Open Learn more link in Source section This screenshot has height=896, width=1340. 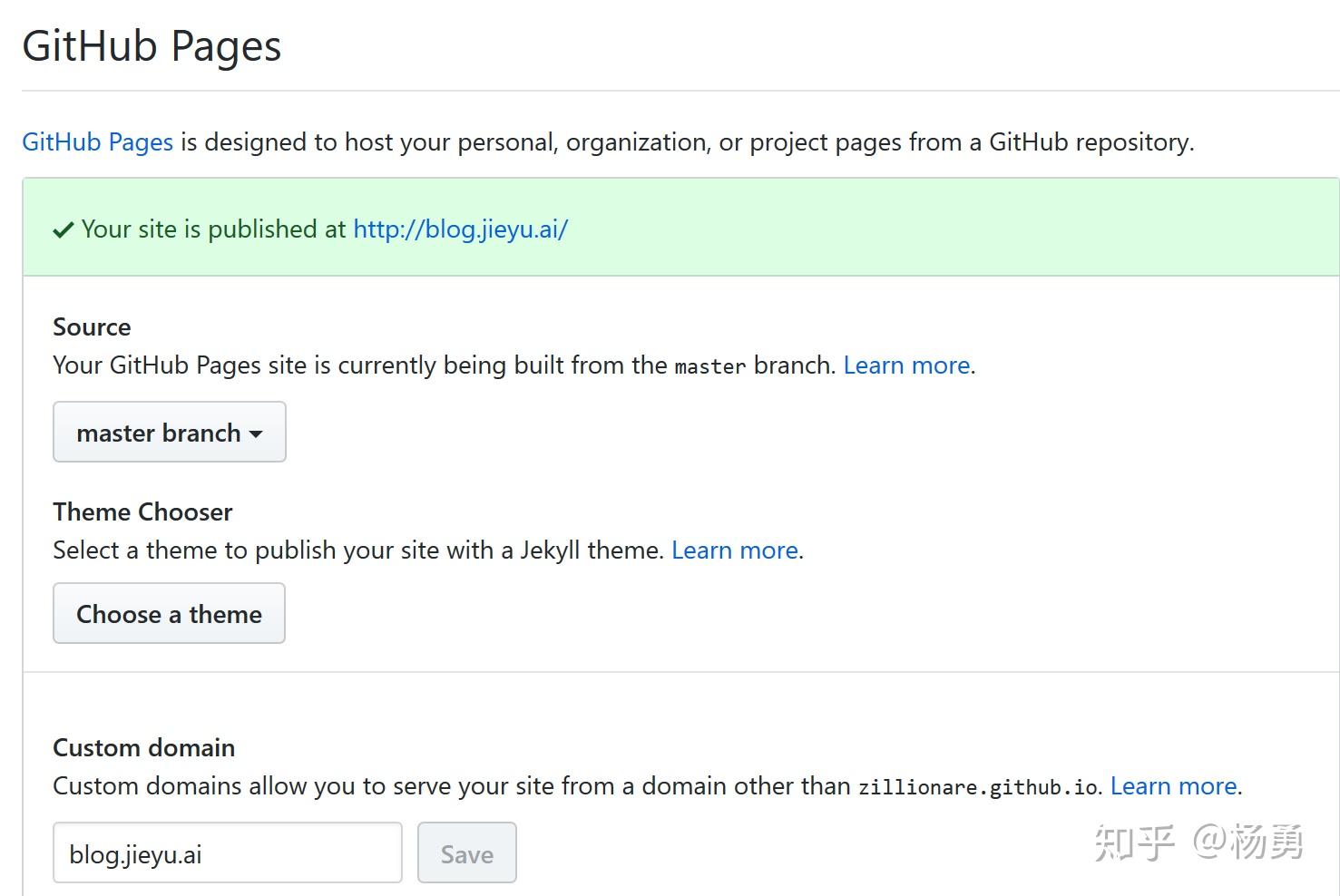906,365
